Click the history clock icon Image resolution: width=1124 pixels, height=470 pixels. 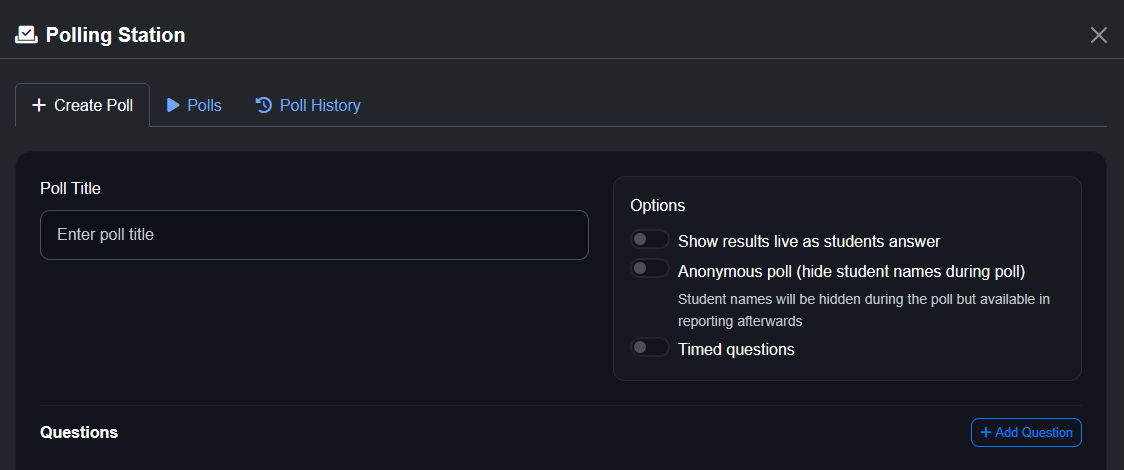[x=264, y=105]
